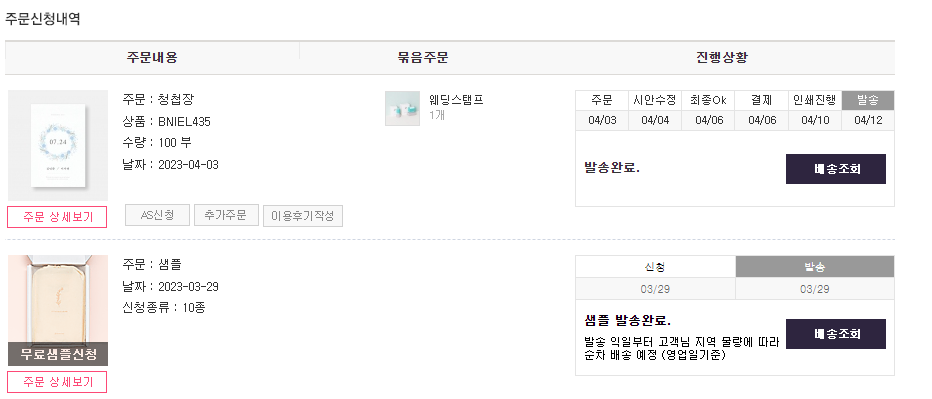Click the 묶음주문 column header
The width and height of the screenshot is (932, 399).
pos(423,58)
